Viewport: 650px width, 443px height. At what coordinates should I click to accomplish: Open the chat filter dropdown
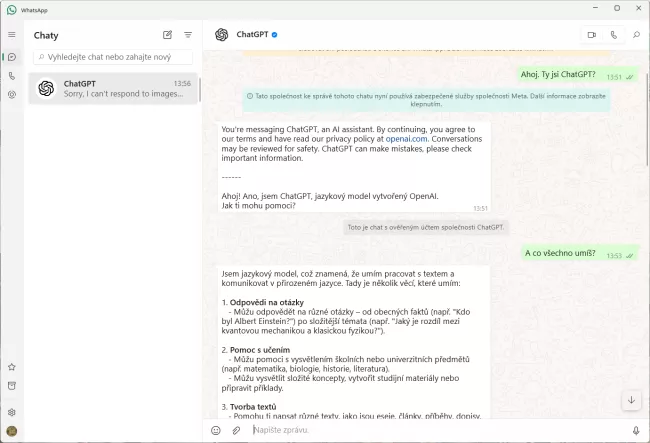[x=187, y=35]
